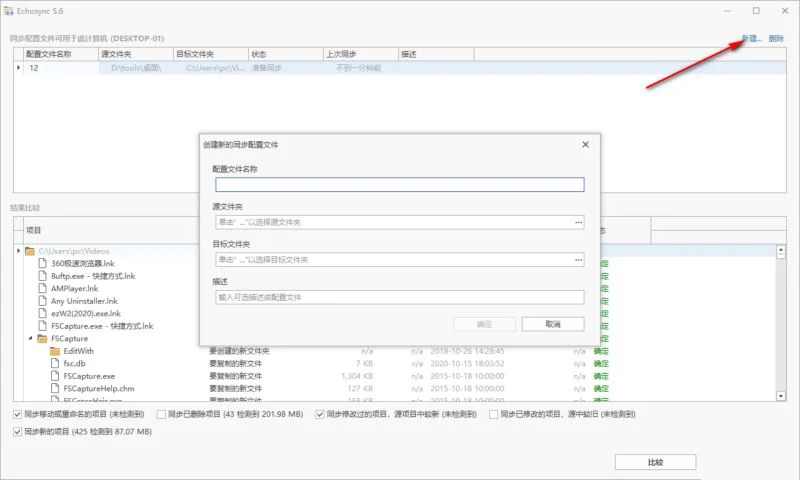The width and height of the screenshot is (800, 480).
Task: Click the source path cell D:\tools\桌面\
Action: click(136, 67)
